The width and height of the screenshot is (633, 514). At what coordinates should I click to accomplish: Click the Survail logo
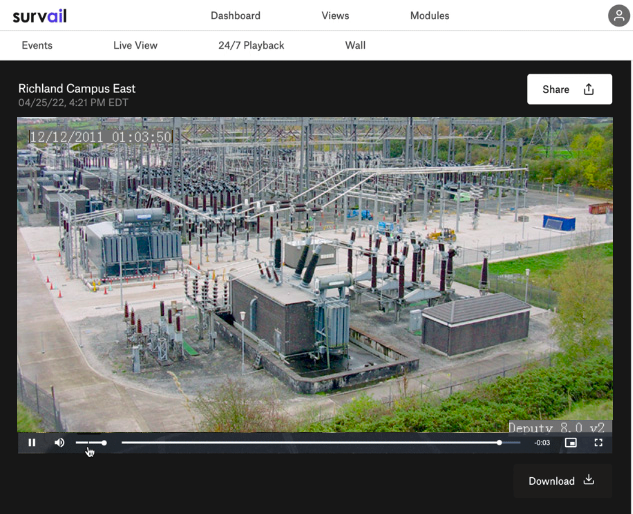click(39, 15)
